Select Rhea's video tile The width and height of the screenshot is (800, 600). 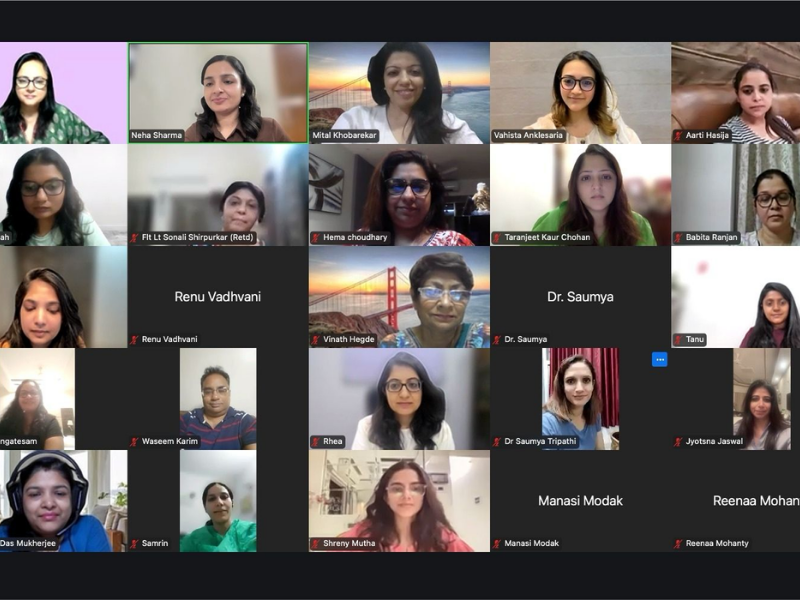(399, 398)
